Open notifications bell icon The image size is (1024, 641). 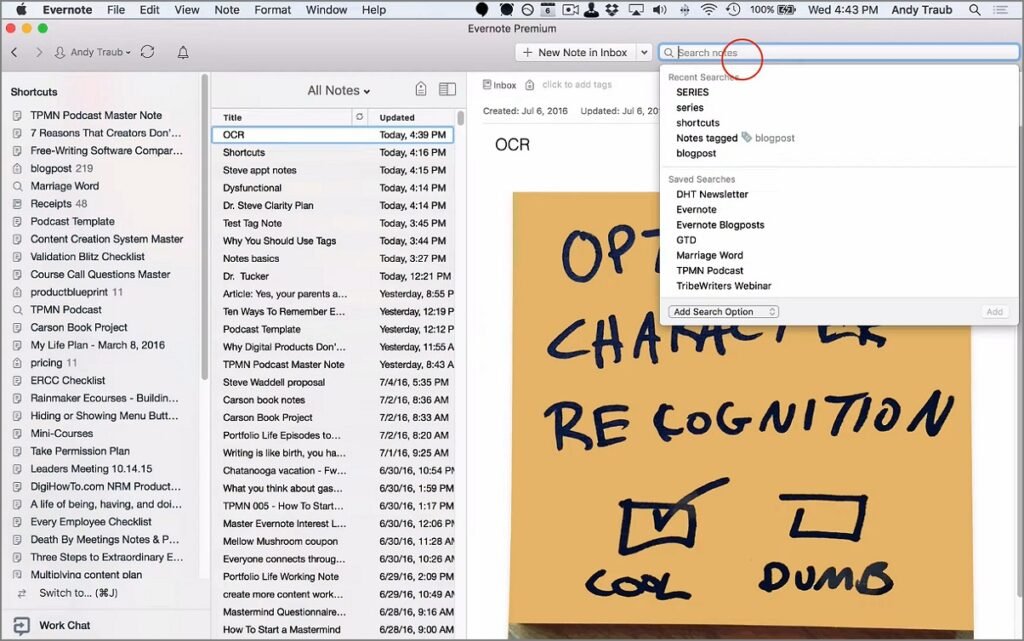(x=183, y=53)
